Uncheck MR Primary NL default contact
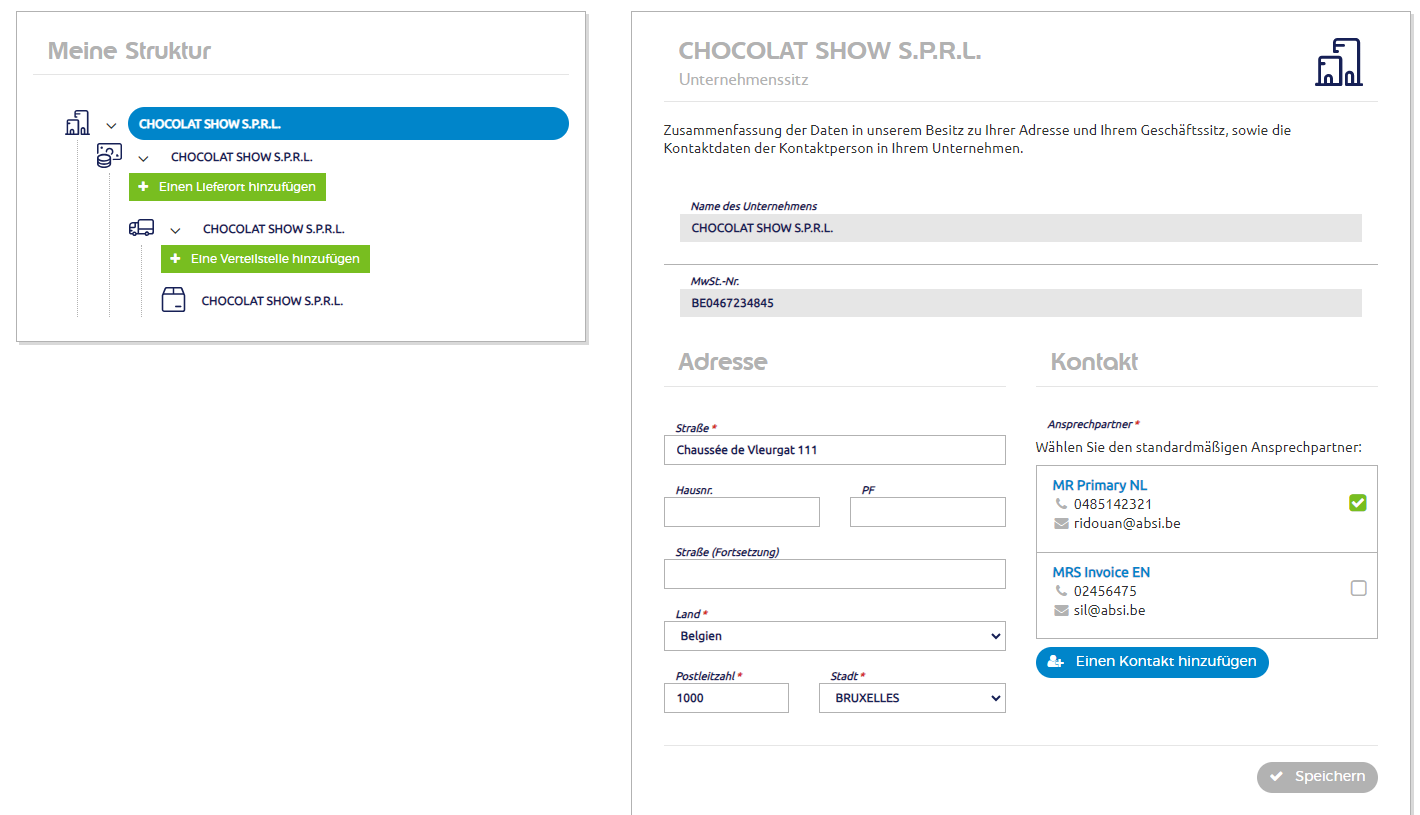The height and width of the screenshot is (815, 1420). pyautogui.click(x=1358, y=502)
